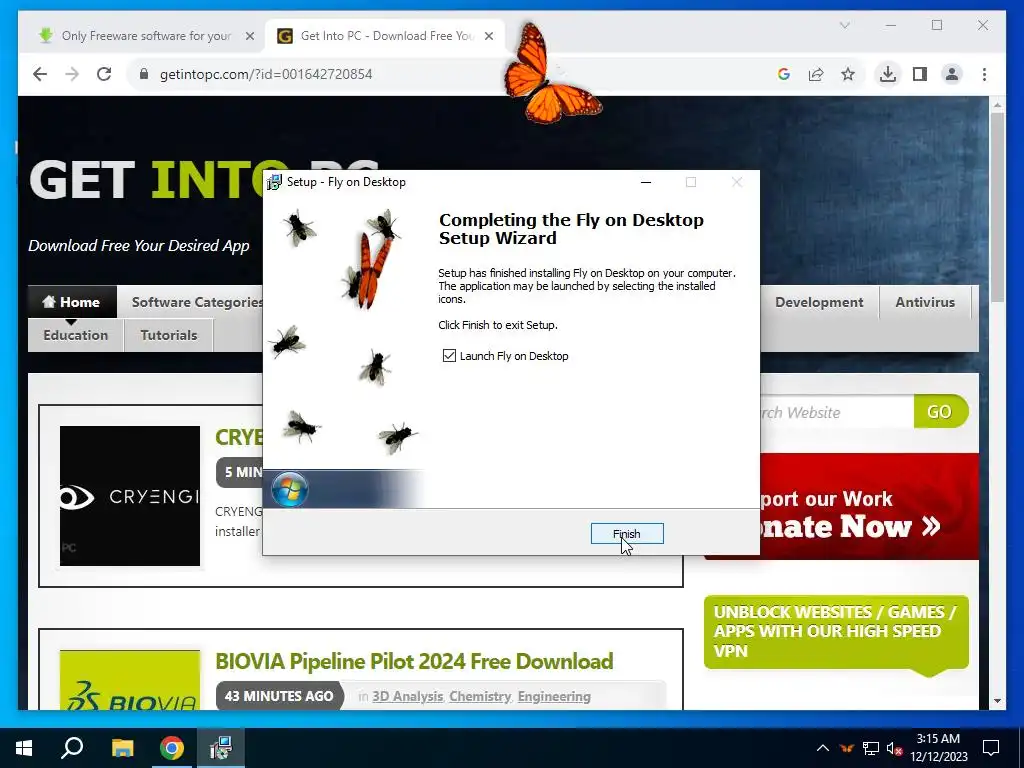Viewport: 1024px width, 768px height.
Task: Click the Unblock Websites VPN banner
Action: tap(836, 632)
